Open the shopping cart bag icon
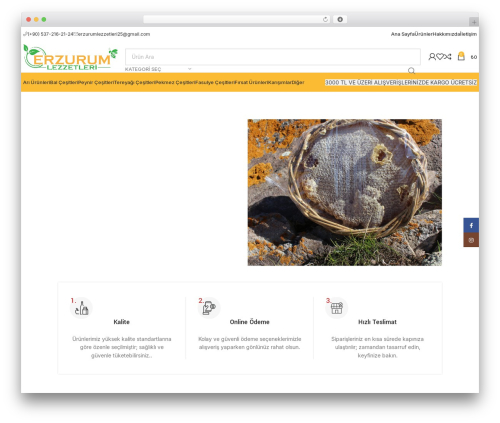500x423 pixels. click(x=461, y=56)
